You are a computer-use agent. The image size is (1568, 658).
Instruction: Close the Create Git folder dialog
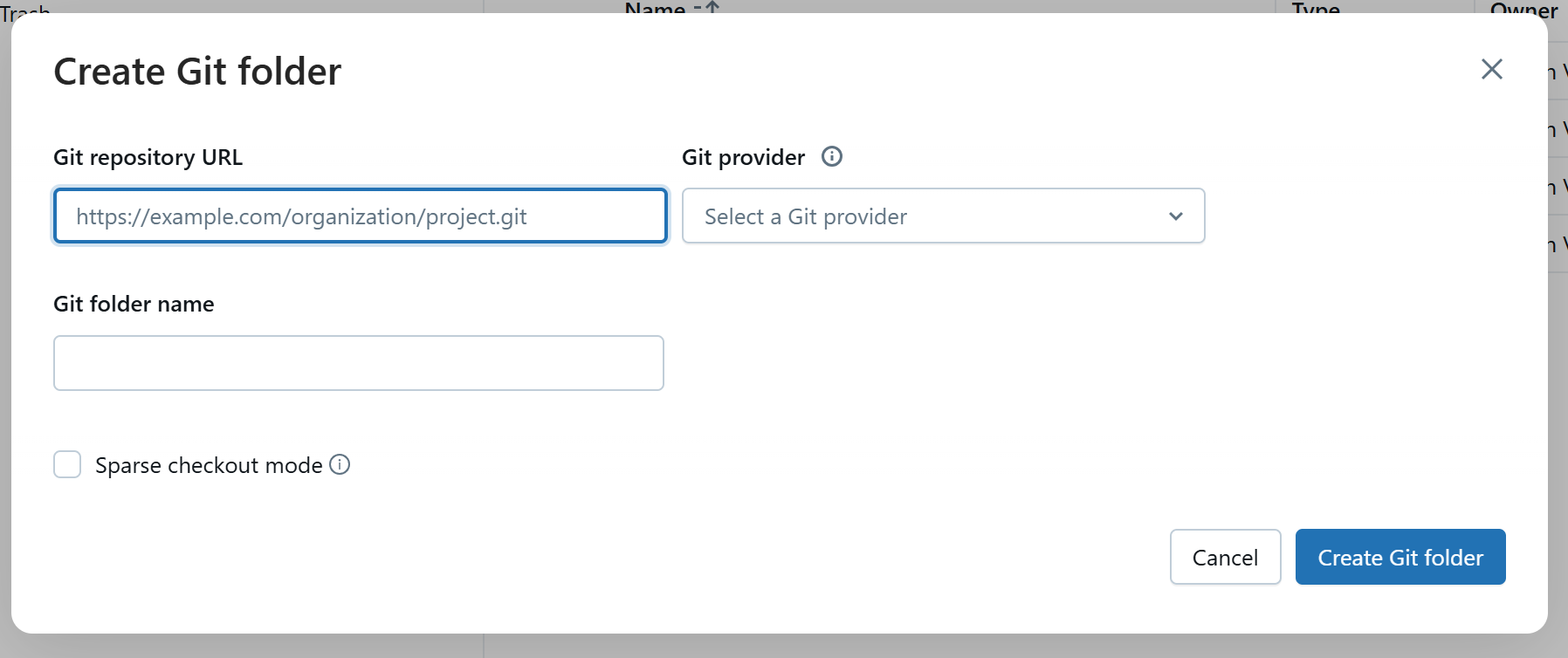1491,69
